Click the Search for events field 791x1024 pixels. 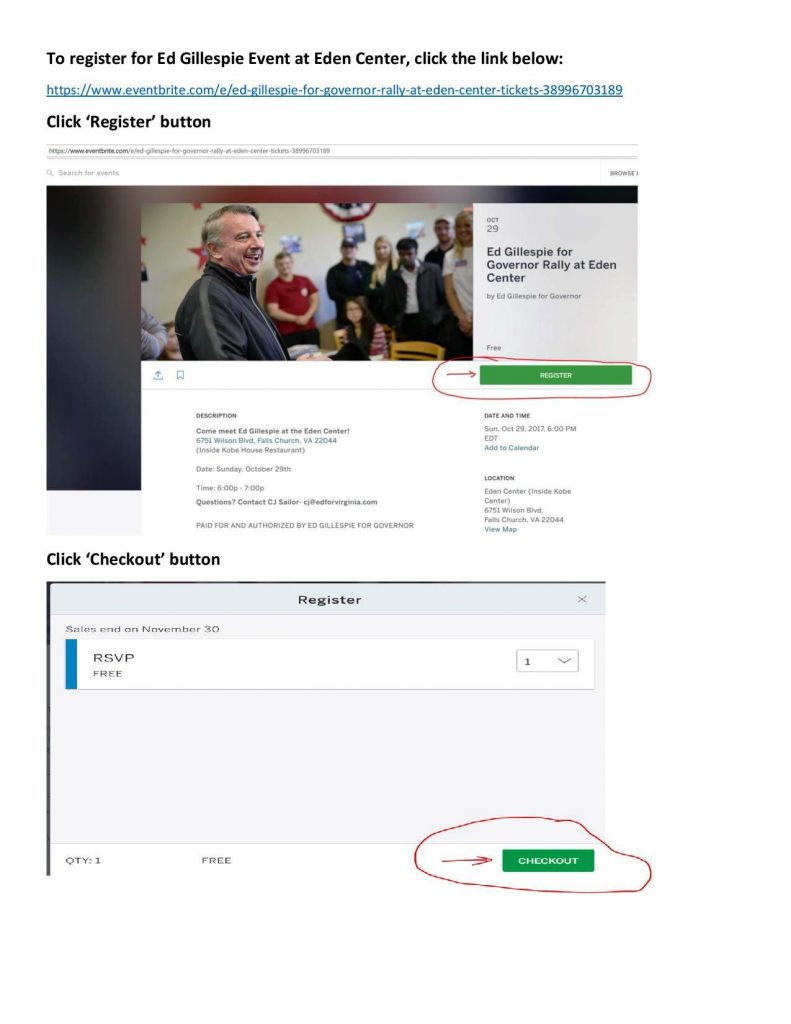tap(88, 173)
